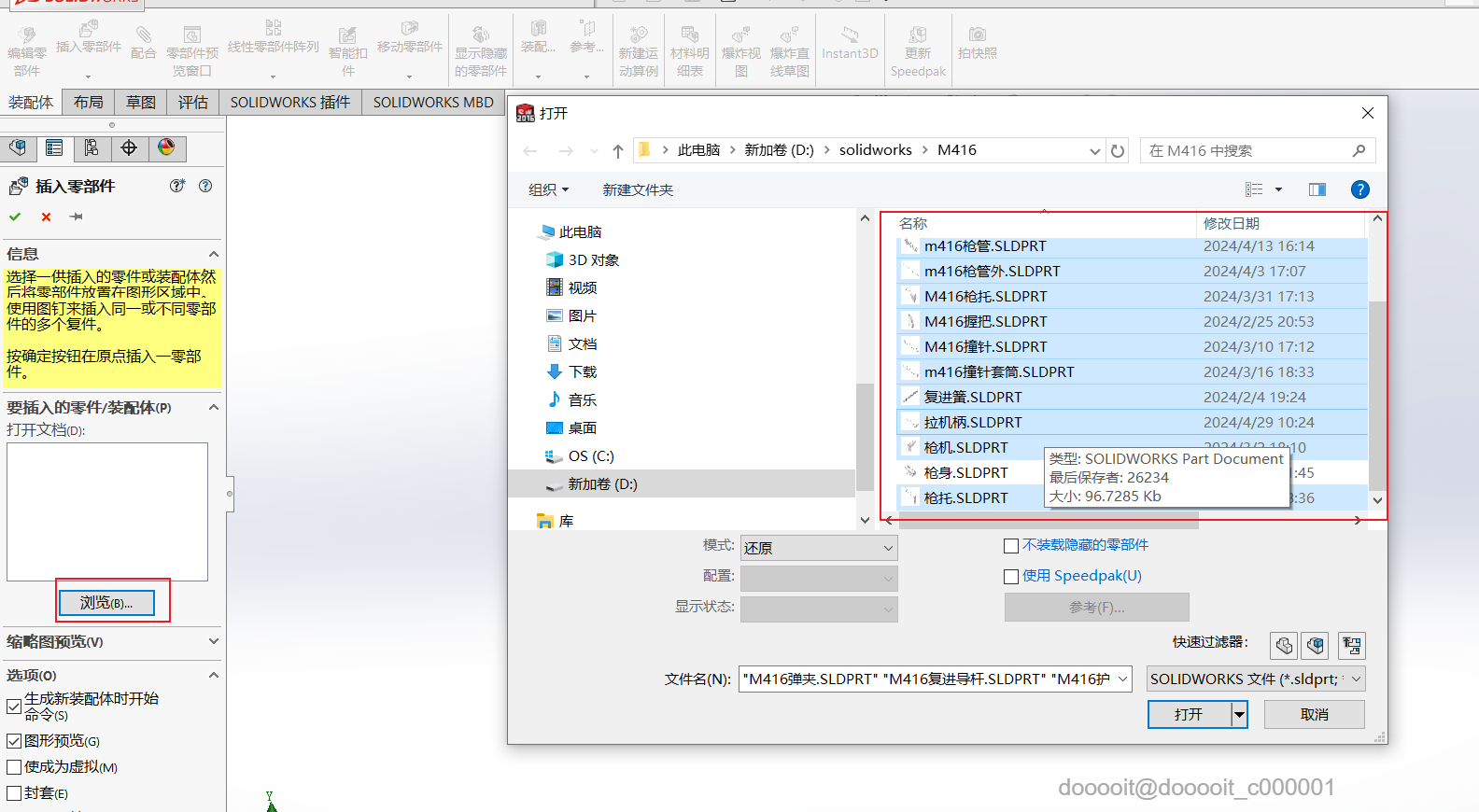Viewport: 1479px width, 812px height.
Task: Click the Mate tool in ribbon
Action: coord(143,44)
